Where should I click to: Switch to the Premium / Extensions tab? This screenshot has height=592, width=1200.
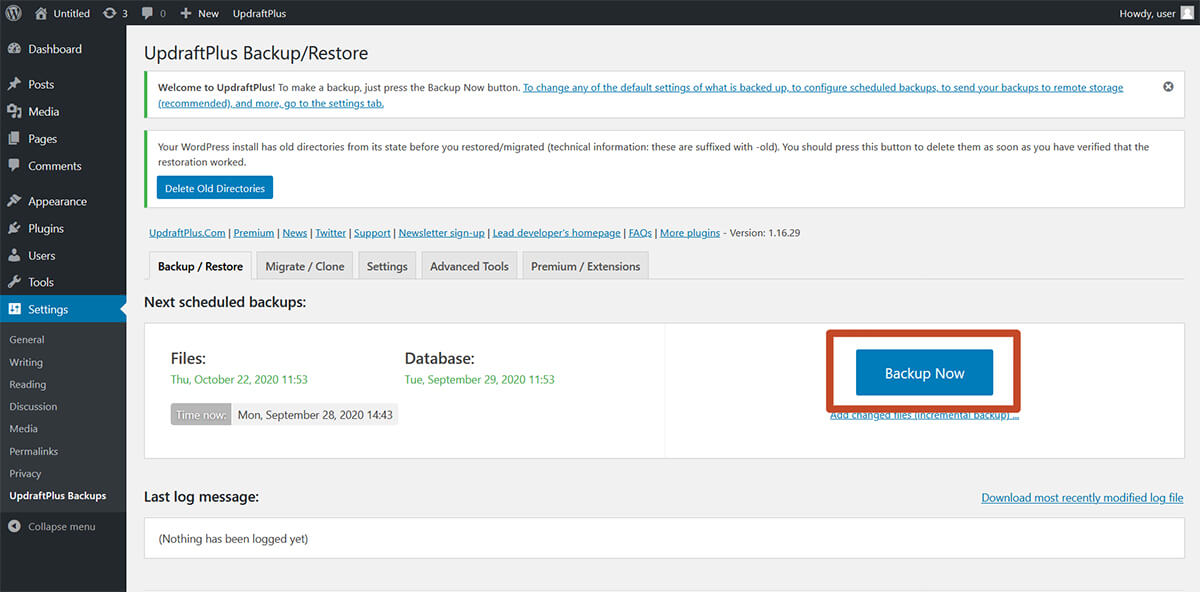point(585,266)
